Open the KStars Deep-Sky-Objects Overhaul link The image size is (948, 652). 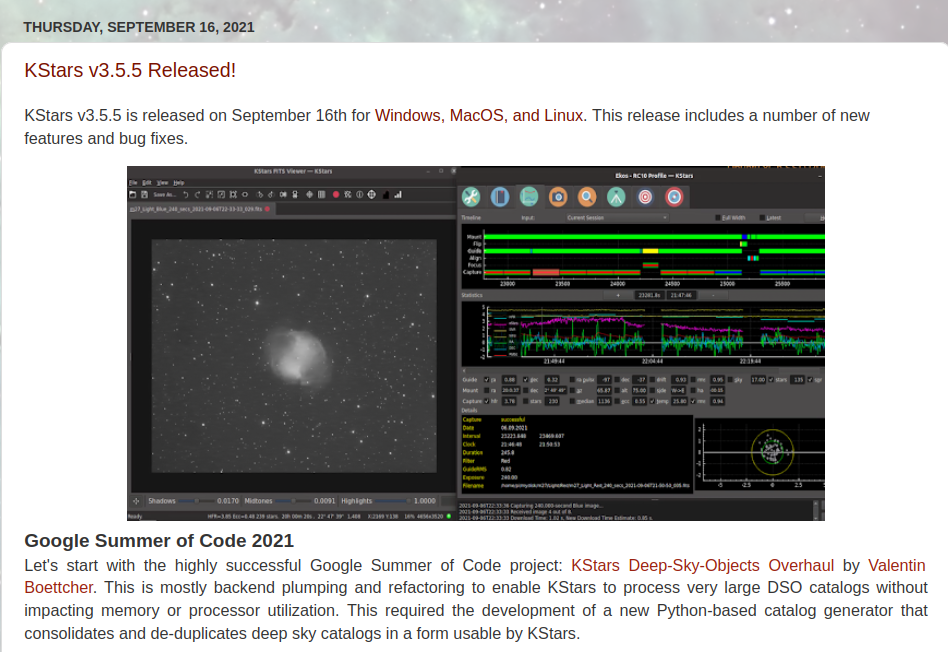[703, 566]
